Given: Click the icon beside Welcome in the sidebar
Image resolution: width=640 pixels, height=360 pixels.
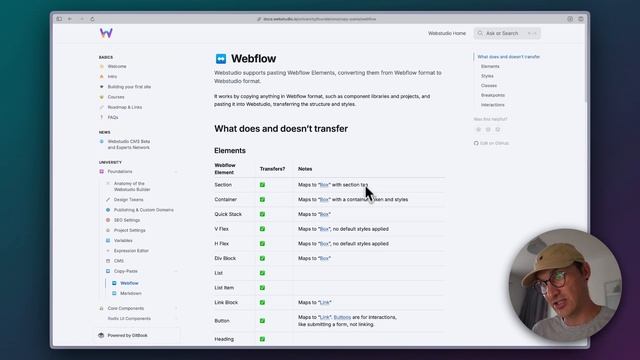Looking at the screenshot, I should tap(102, 66).
